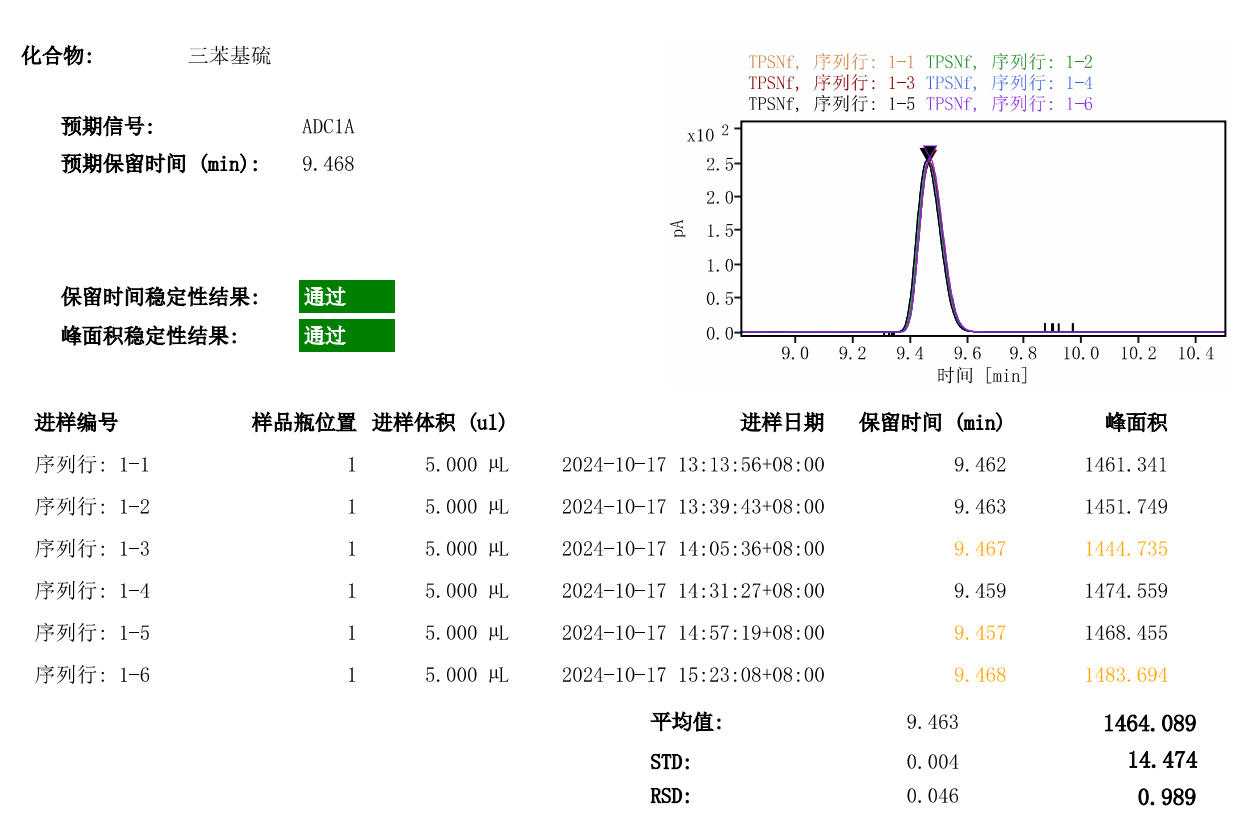1254x825 pixels.
Task: Click the 预期保留时间 (min) label
Action: (161, 164)
